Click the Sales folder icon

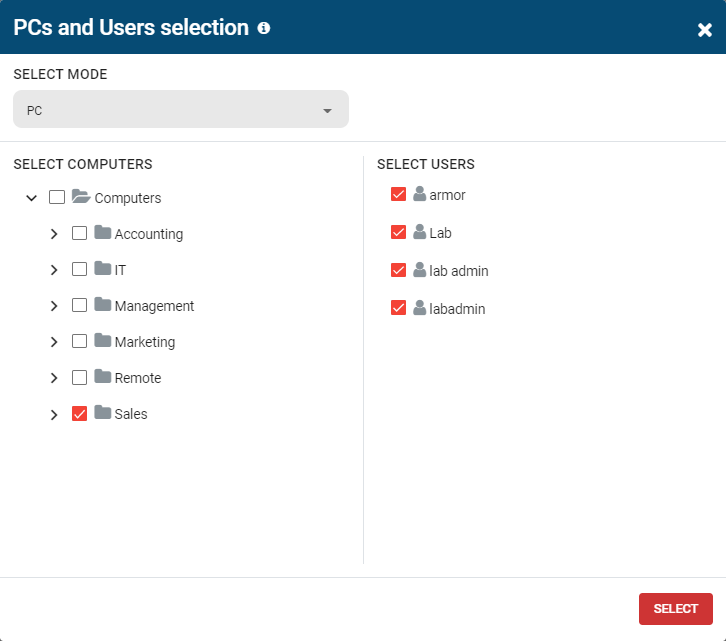coord(102,413)
